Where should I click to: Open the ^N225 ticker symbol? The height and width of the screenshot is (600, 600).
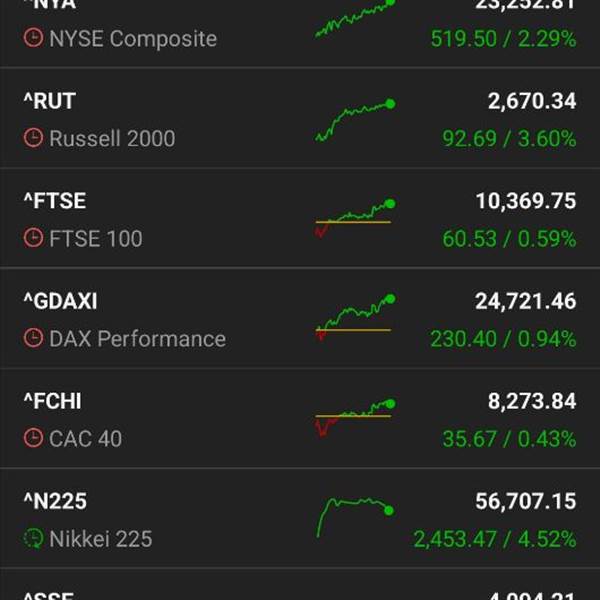(54, 501)
